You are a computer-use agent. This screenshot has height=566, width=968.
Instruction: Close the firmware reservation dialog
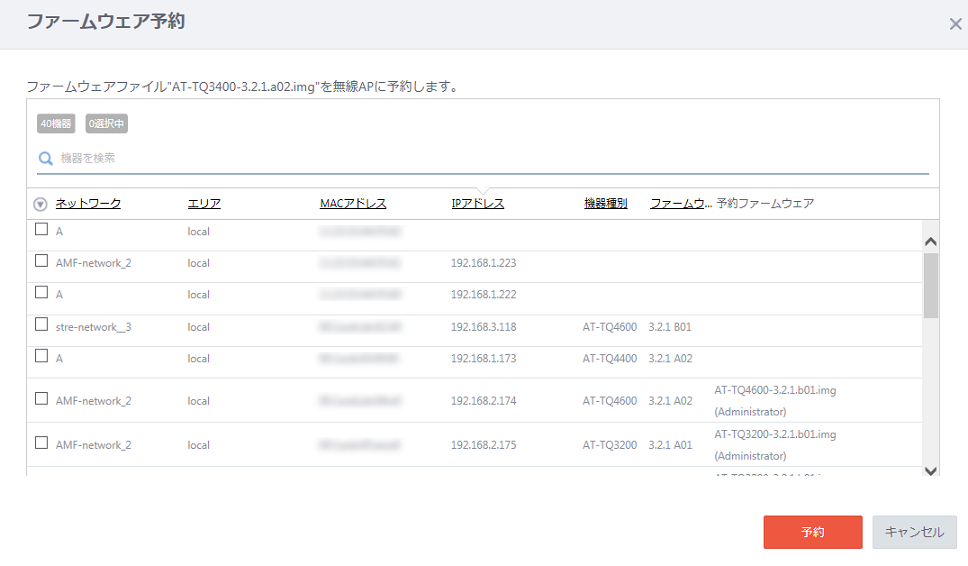tap(955, 24)
